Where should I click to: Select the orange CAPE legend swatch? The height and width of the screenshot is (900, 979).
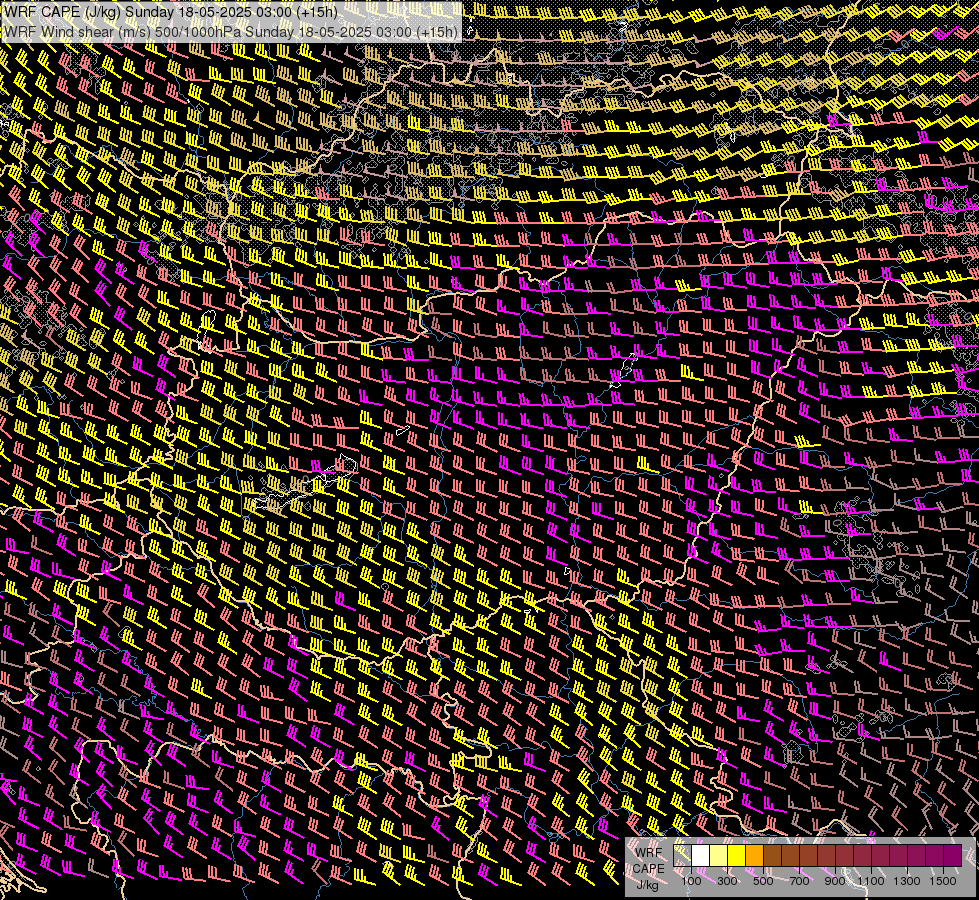(754, 856)
